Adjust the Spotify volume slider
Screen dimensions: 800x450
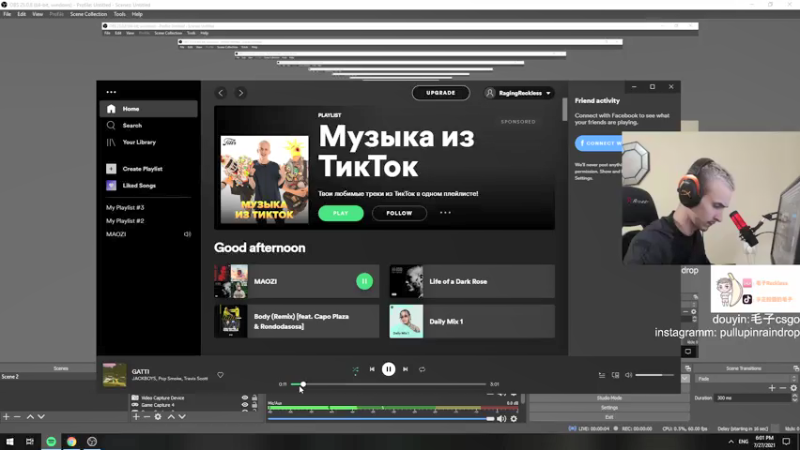[655, 375]
